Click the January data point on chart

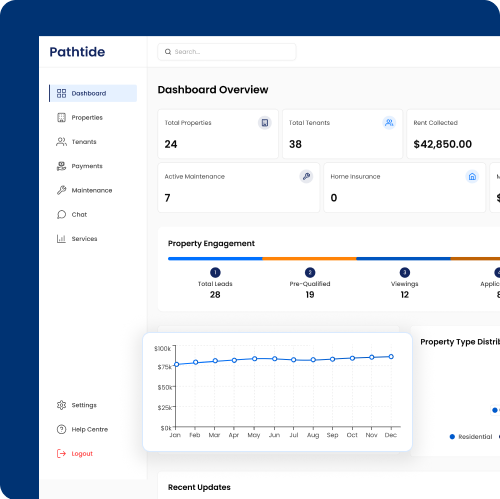[x=177, y=364]
